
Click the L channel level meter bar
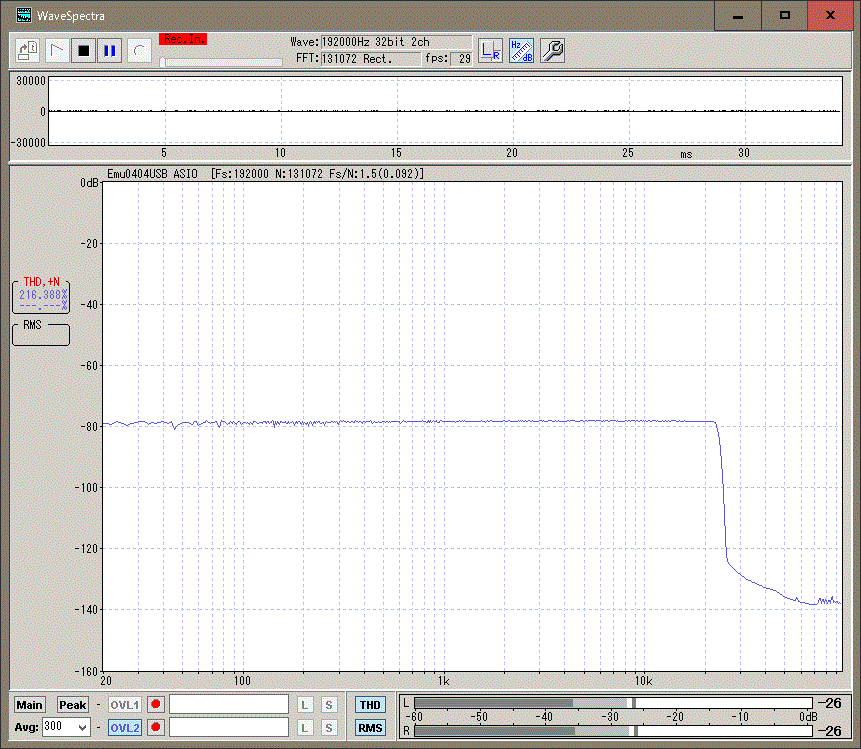point(613,703)
